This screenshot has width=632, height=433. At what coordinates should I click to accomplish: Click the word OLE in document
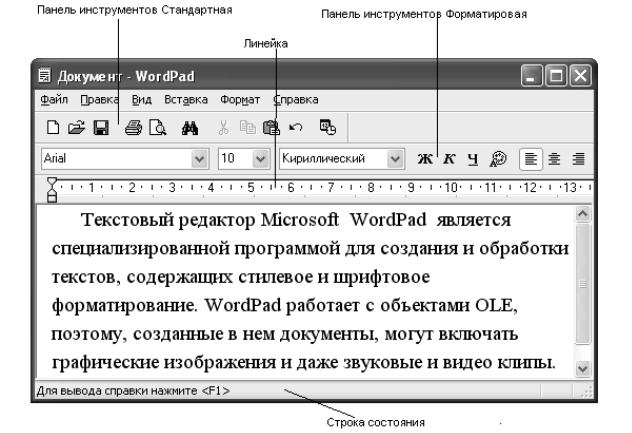496,306
